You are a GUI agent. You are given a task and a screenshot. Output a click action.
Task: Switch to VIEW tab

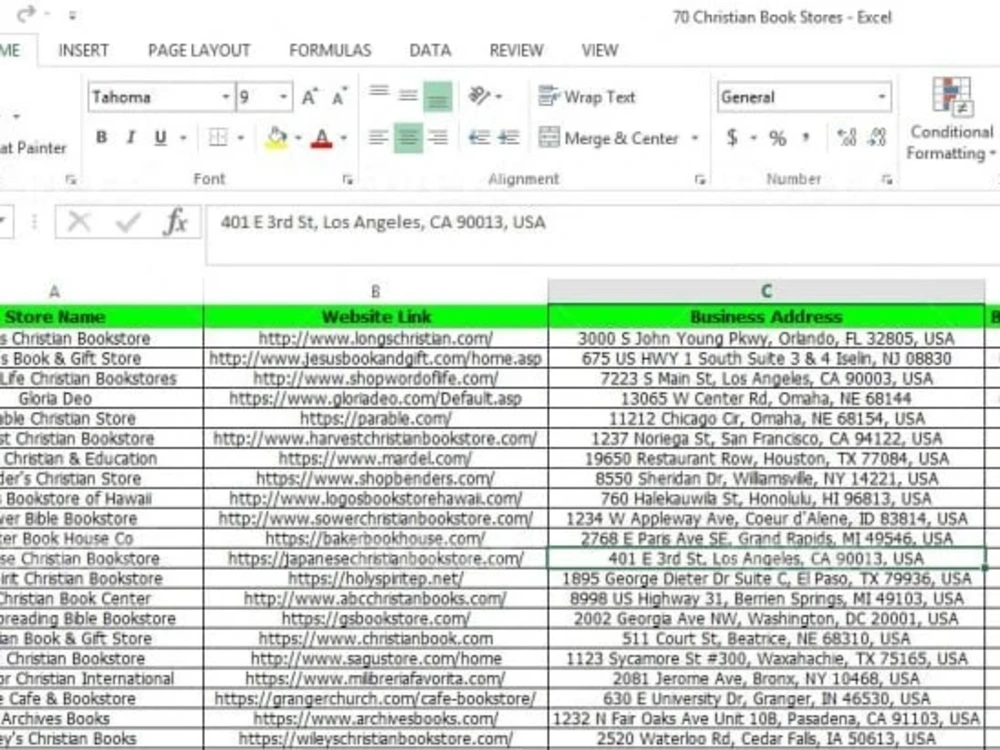click(x=599, y=50)
